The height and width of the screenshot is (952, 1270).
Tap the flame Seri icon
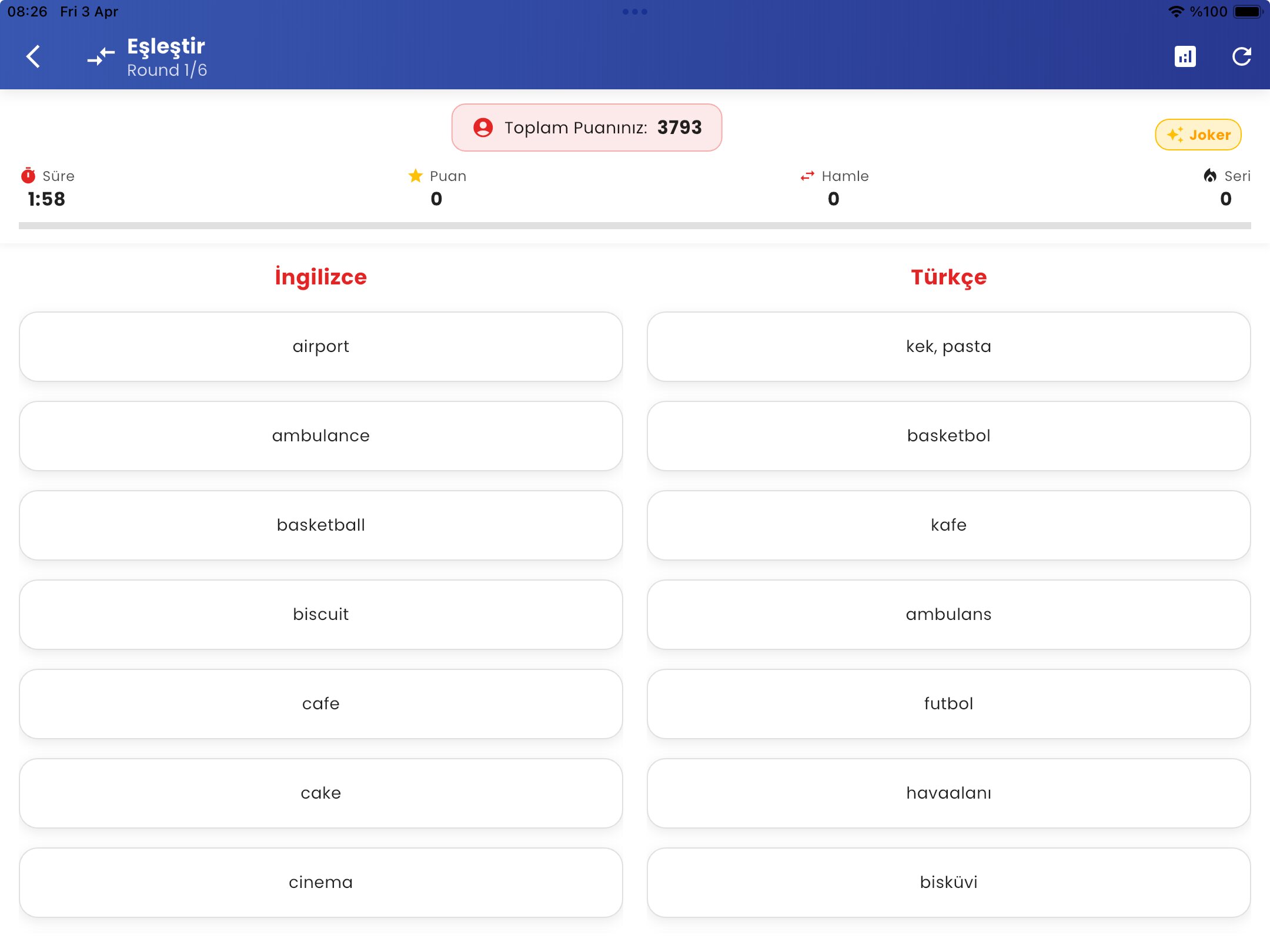[x=1210, y=176]
